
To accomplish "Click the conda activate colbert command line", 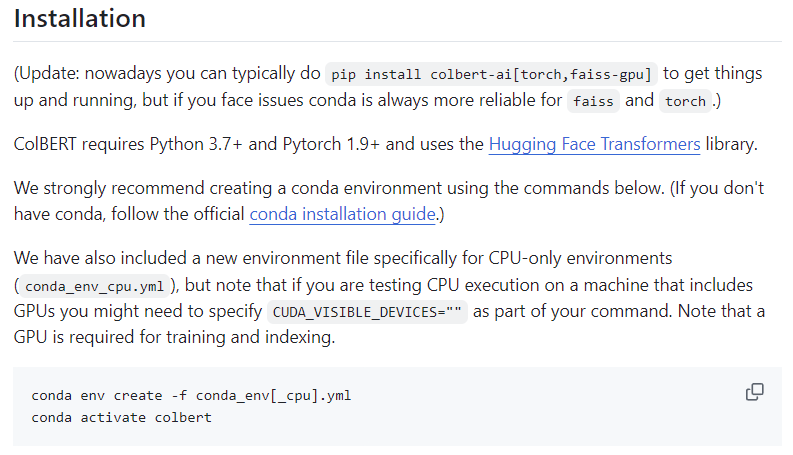I will click(x=121, y=417).
